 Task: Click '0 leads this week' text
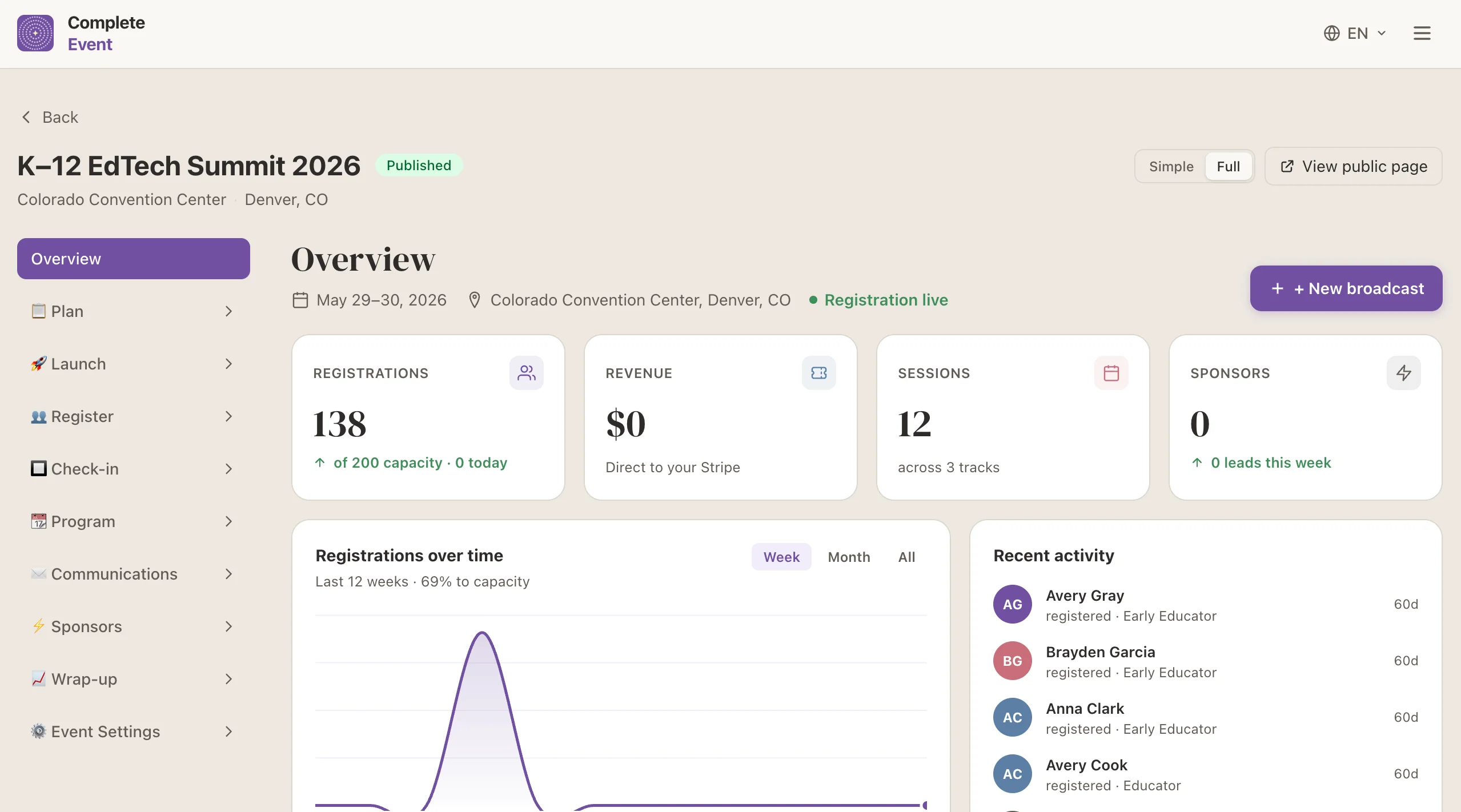[x=1271, y=463]
